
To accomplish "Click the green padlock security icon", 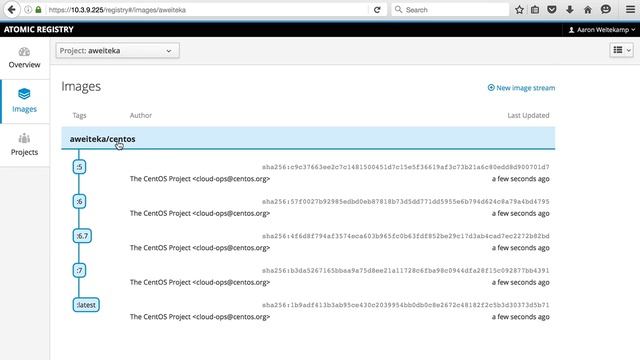I will [x=38, y=9].
